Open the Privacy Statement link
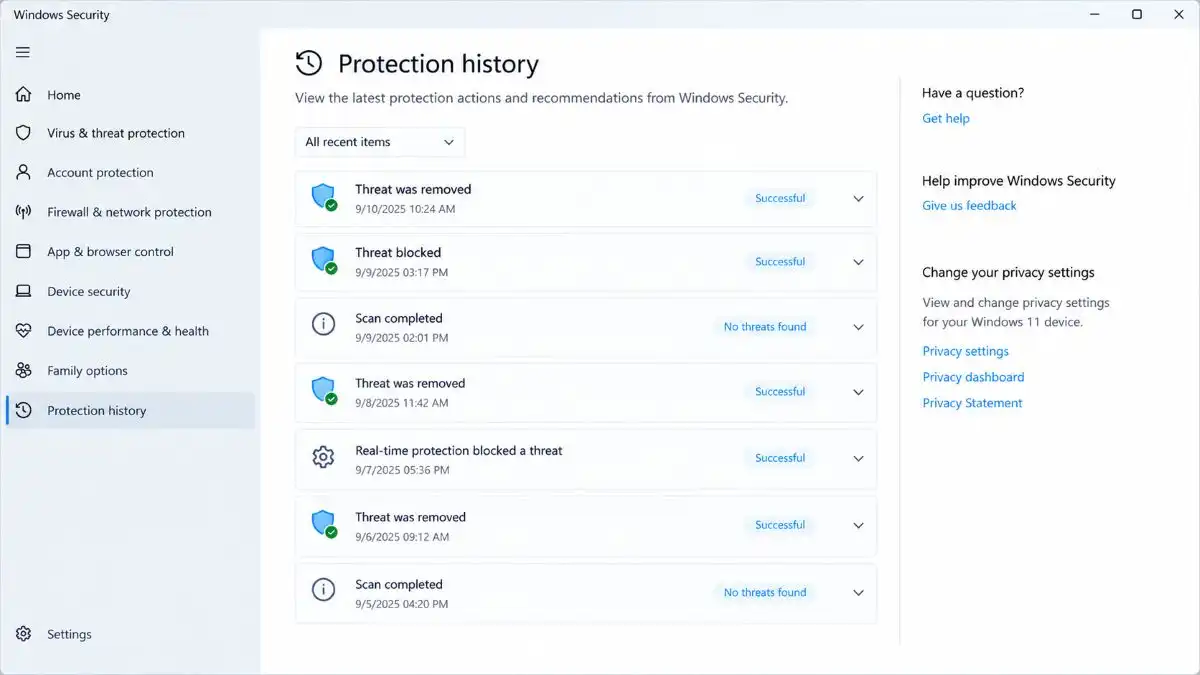1200x675 pixels. pyautogui.click(x=972, y=403)
